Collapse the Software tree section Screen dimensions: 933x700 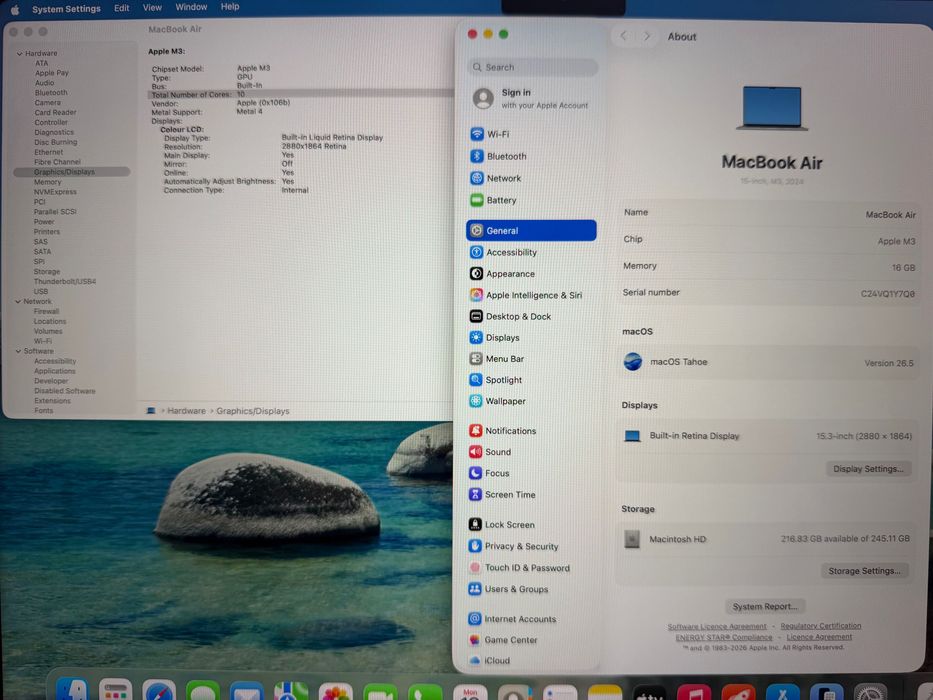click(x=18, y=351)
